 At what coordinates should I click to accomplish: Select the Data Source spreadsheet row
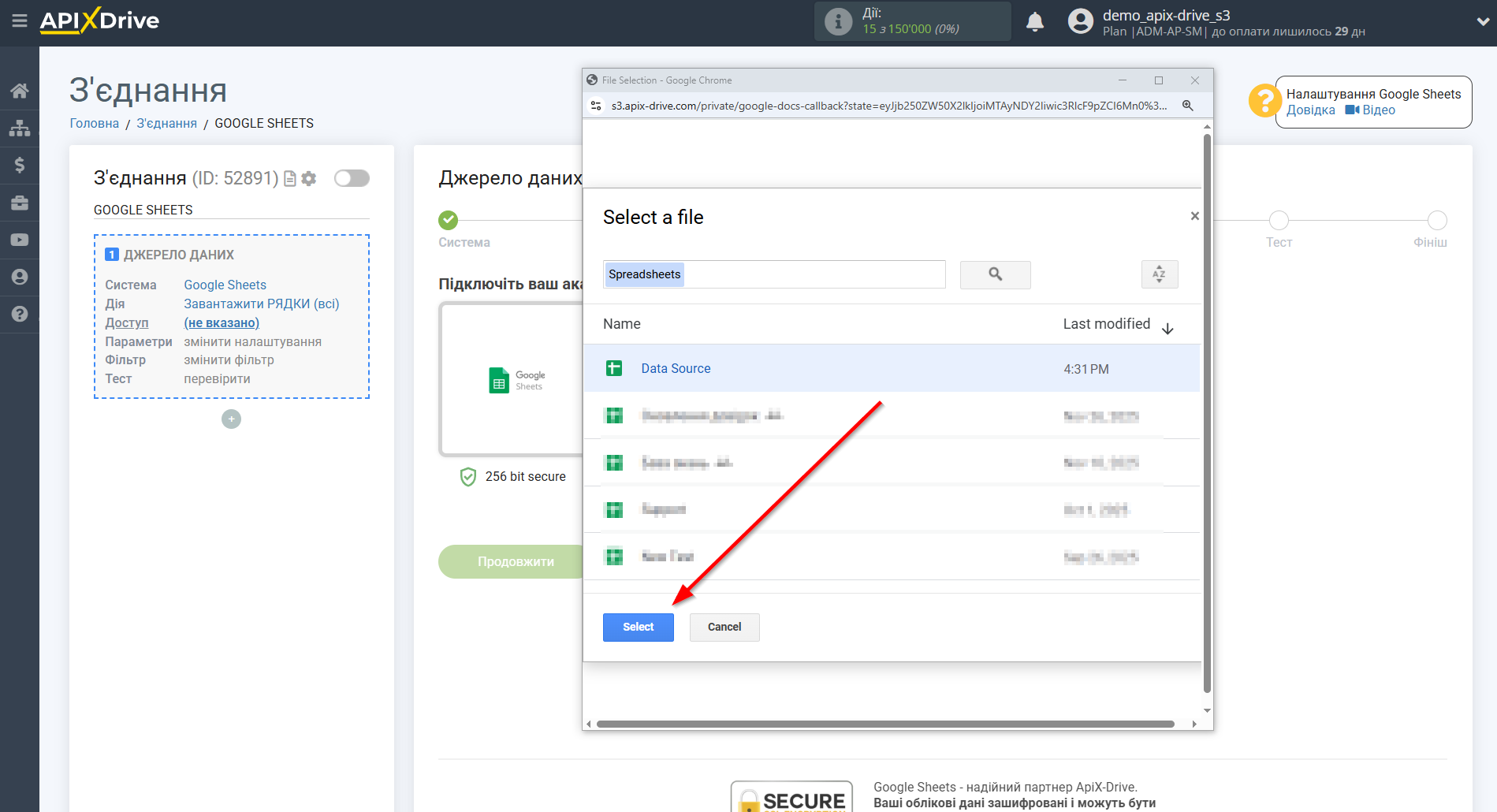[676, 368]
